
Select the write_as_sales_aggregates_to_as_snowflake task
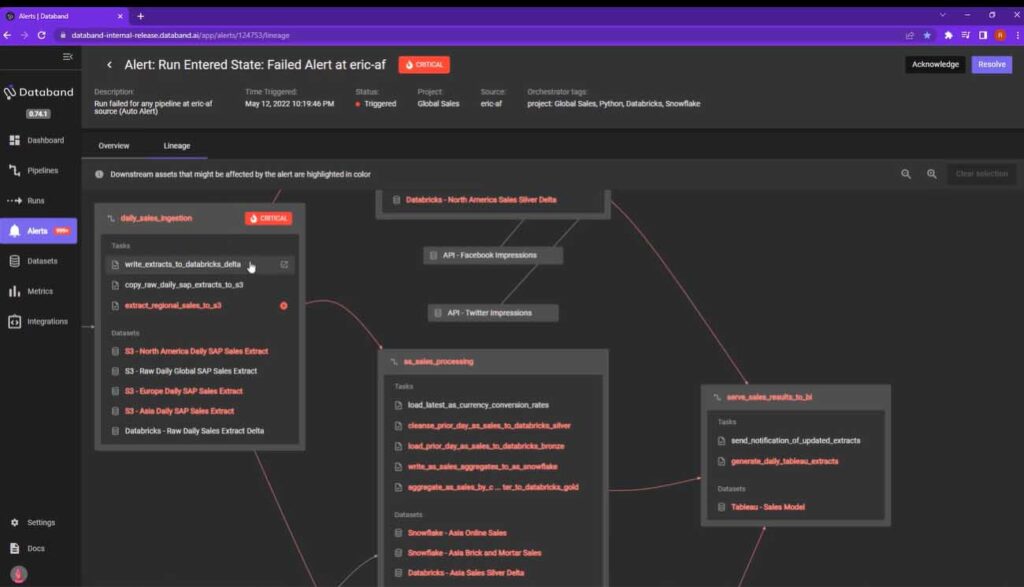[483, 467]
